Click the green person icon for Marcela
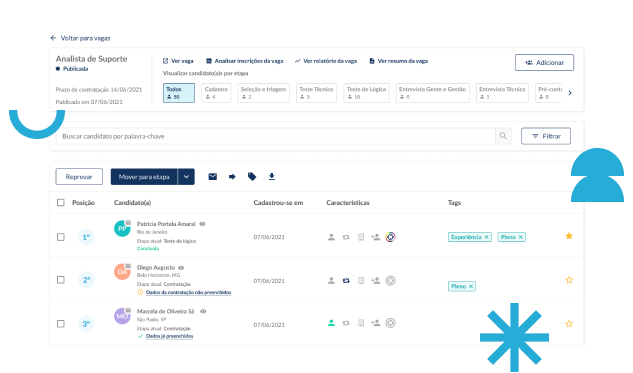 pos(331,323)
